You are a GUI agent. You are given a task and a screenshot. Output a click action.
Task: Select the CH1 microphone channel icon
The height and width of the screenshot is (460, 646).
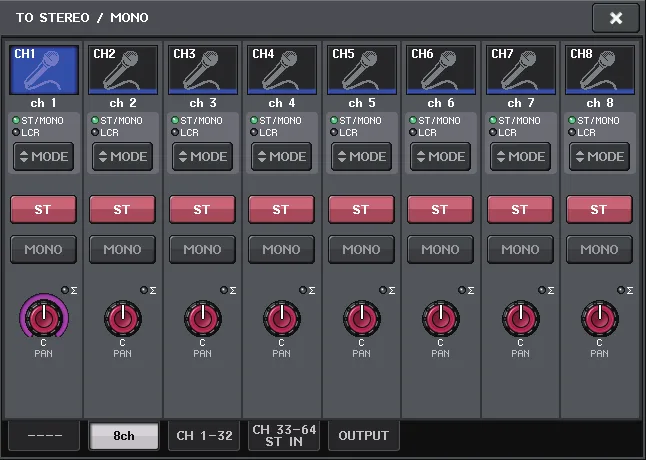tap(44, 70)
